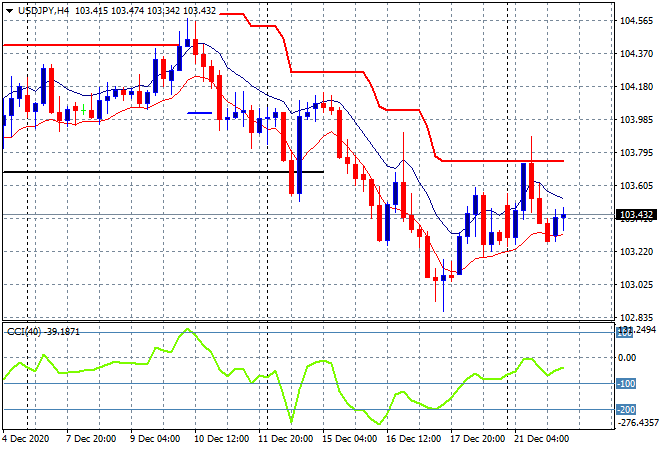Image resolution: width=660 pixels, height=450 pixels.
Task: Select the black horizontal support line
Action: point(163,172)
